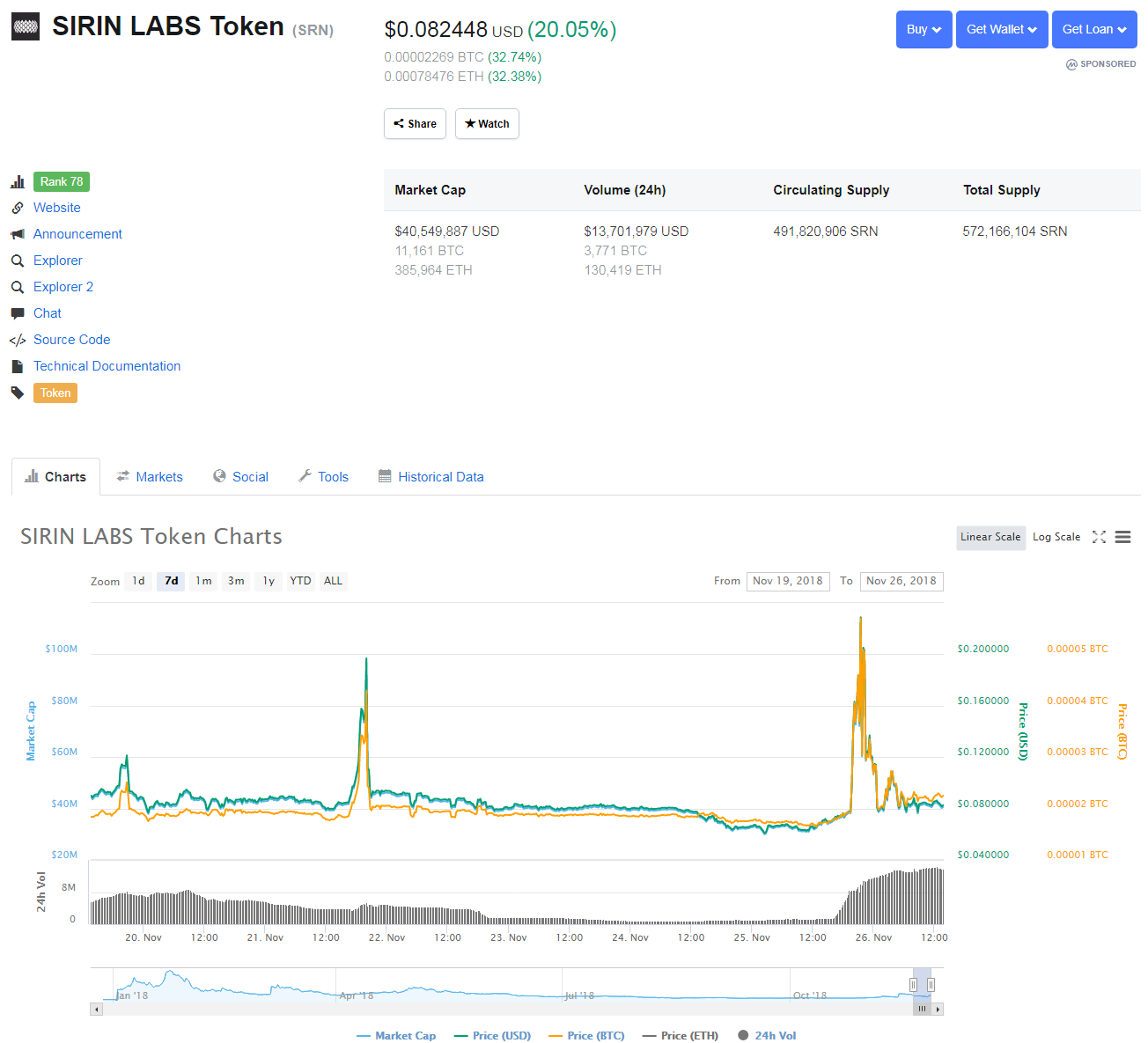The image size is (1148, 1043).
Task: Click the 572,166,104 SRN total supply
Action: tap(1015, 231)
